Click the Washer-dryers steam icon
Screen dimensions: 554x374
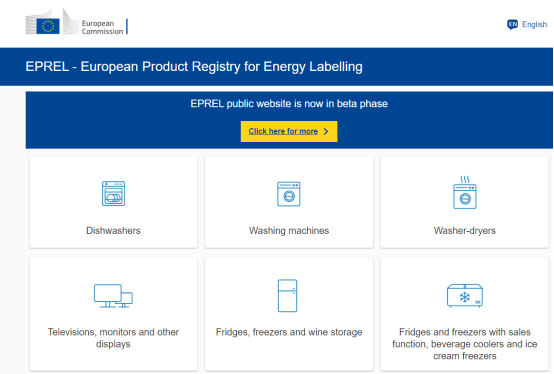(x=465, y=192)
